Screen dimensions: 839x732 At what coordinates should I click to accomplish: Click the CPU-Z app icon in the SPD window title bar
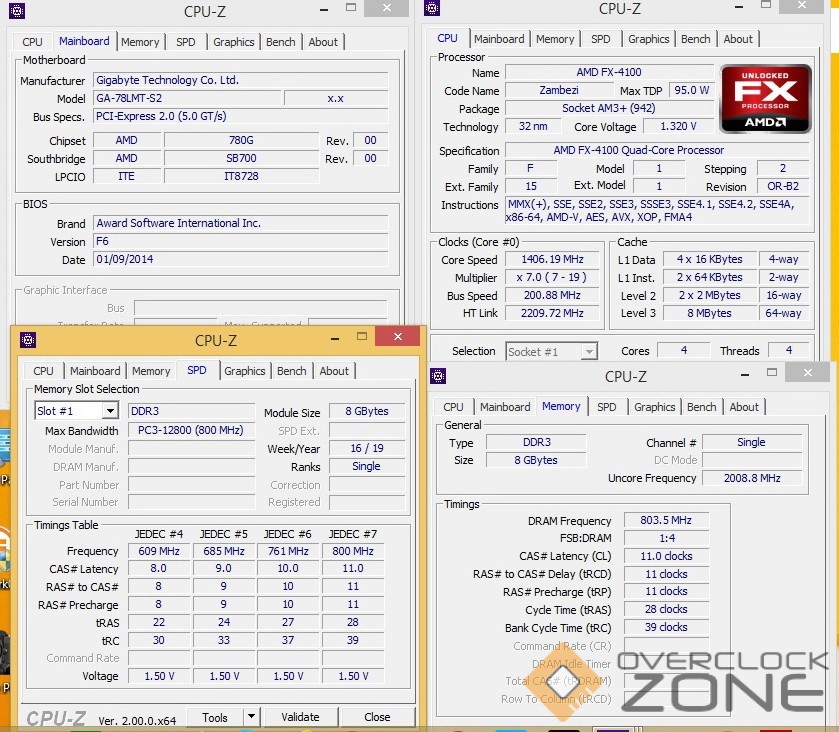tap(28, 340)
